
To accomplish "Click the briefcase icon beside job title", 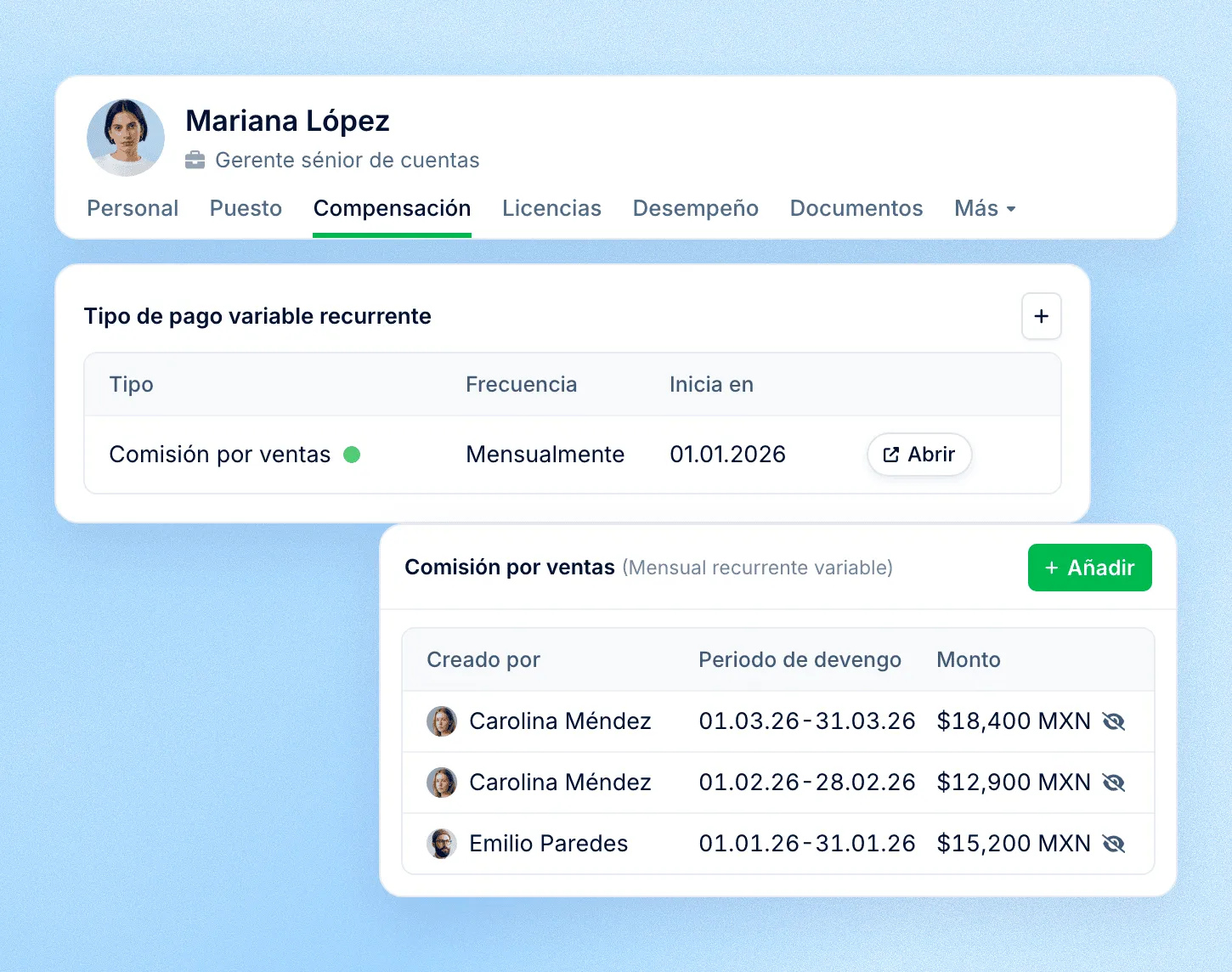I will click(x=195, y=160).
